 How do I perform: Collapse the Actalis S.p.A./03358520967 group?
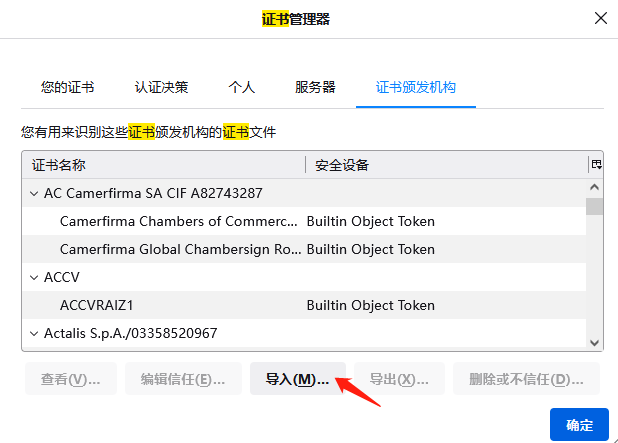coord(34,333)
